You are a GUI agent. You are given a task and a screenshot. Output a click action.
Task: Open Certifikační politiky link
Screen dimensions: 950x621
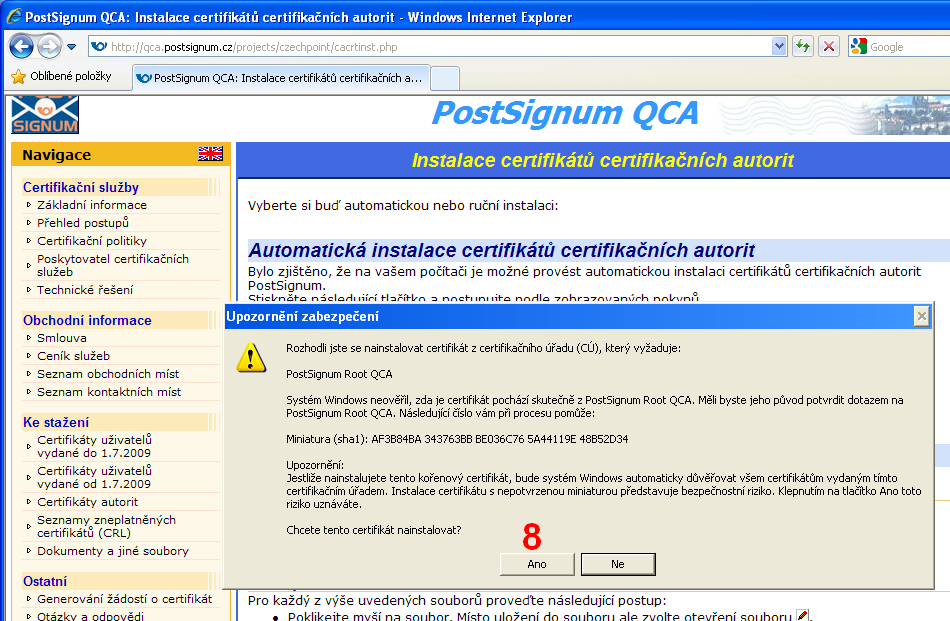pos(91,241)
